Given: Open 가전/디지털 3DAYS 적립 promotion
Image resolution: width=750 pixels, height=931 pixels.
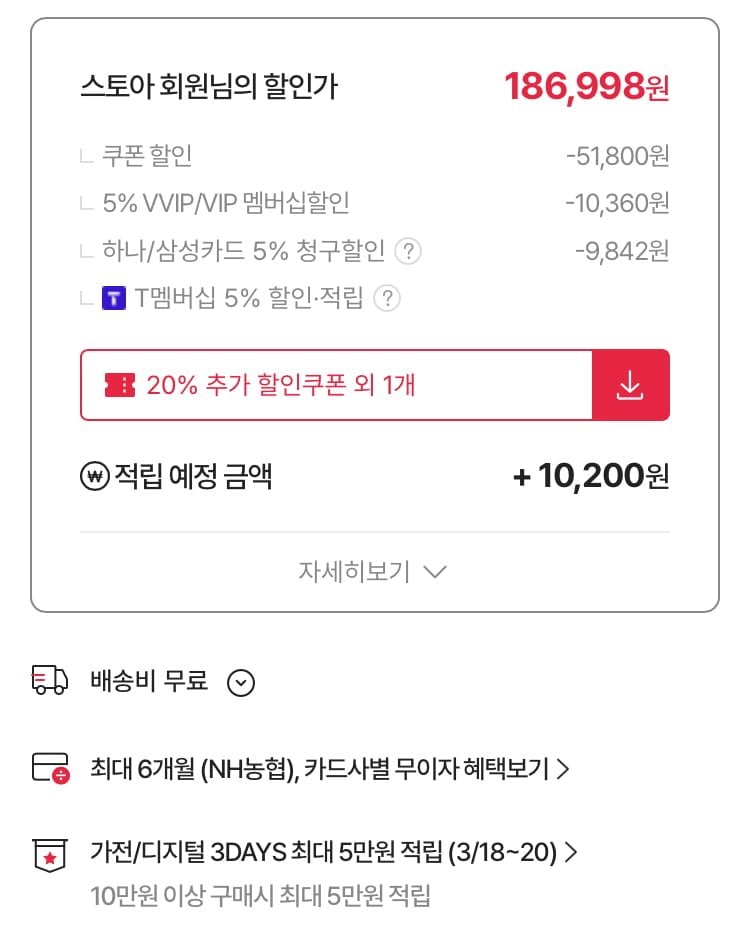Looking at the screenshot, I should 322,853.
